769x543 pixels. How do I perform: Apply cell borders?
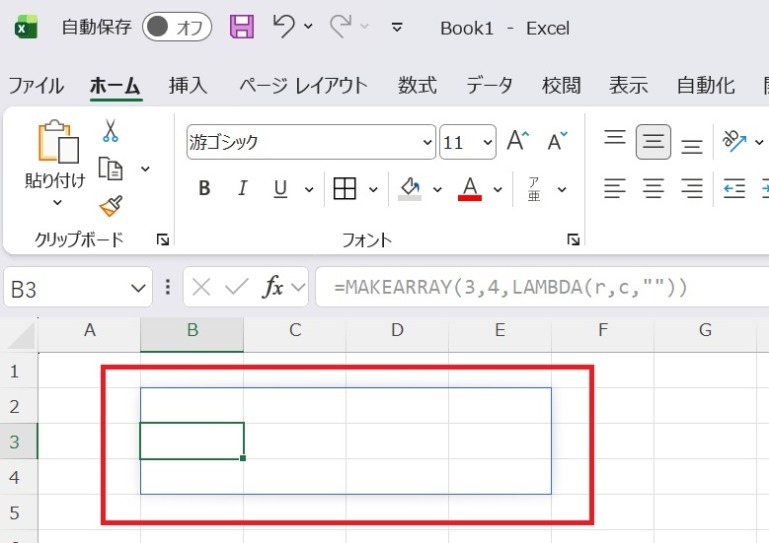pos(344,188)
